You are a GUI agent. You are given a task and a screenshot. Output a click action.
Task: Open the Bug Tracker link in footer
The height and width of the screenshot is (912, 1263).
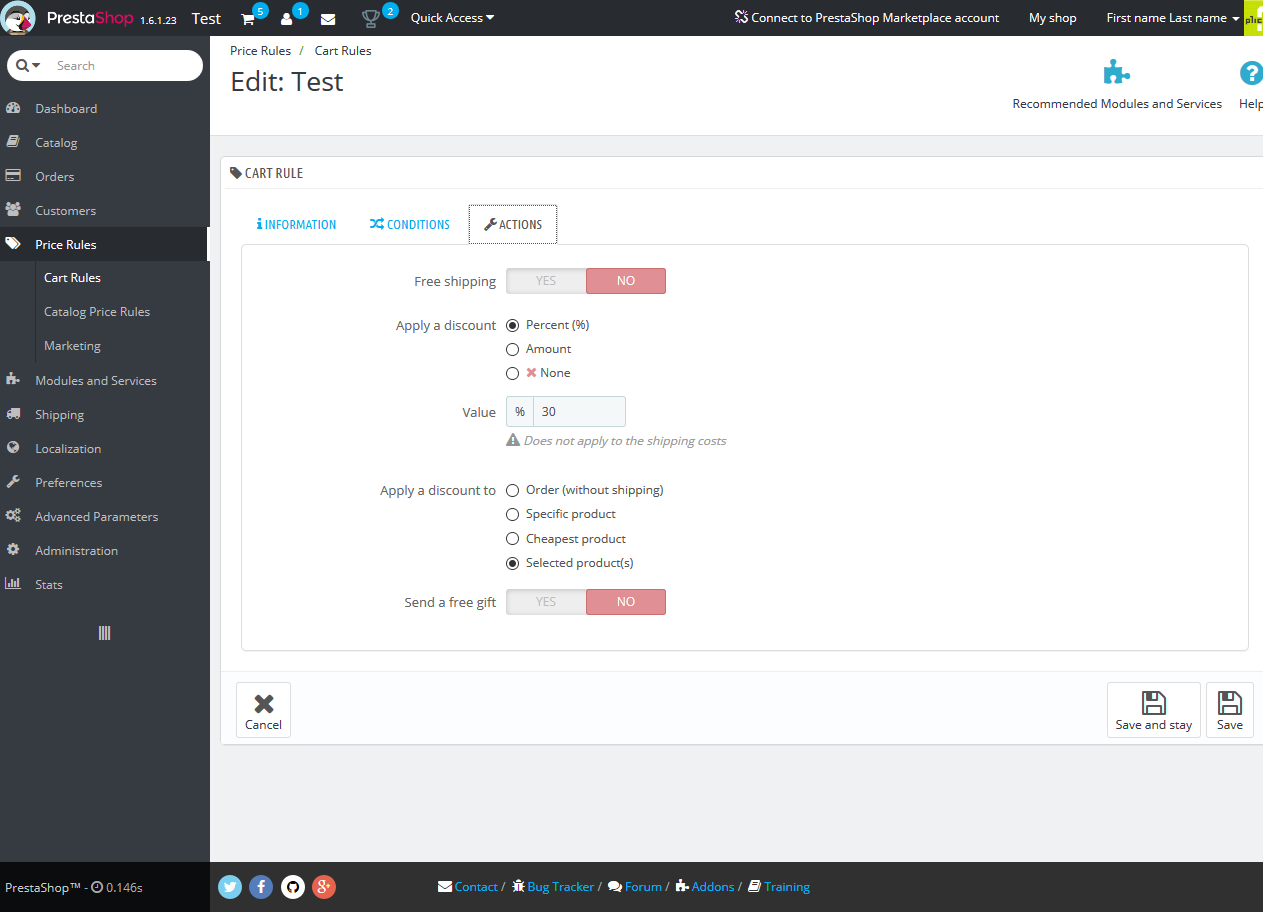560,886
